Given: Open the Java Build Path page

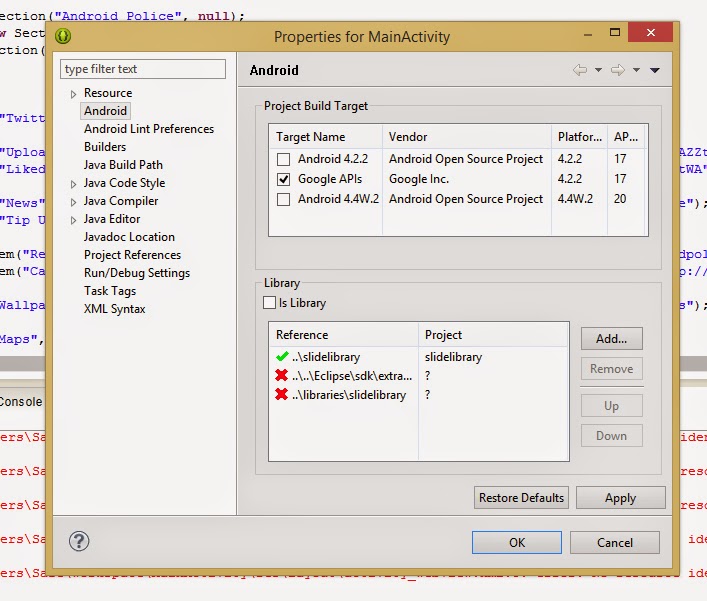Looking at the screenshot, I should (123, 165).
